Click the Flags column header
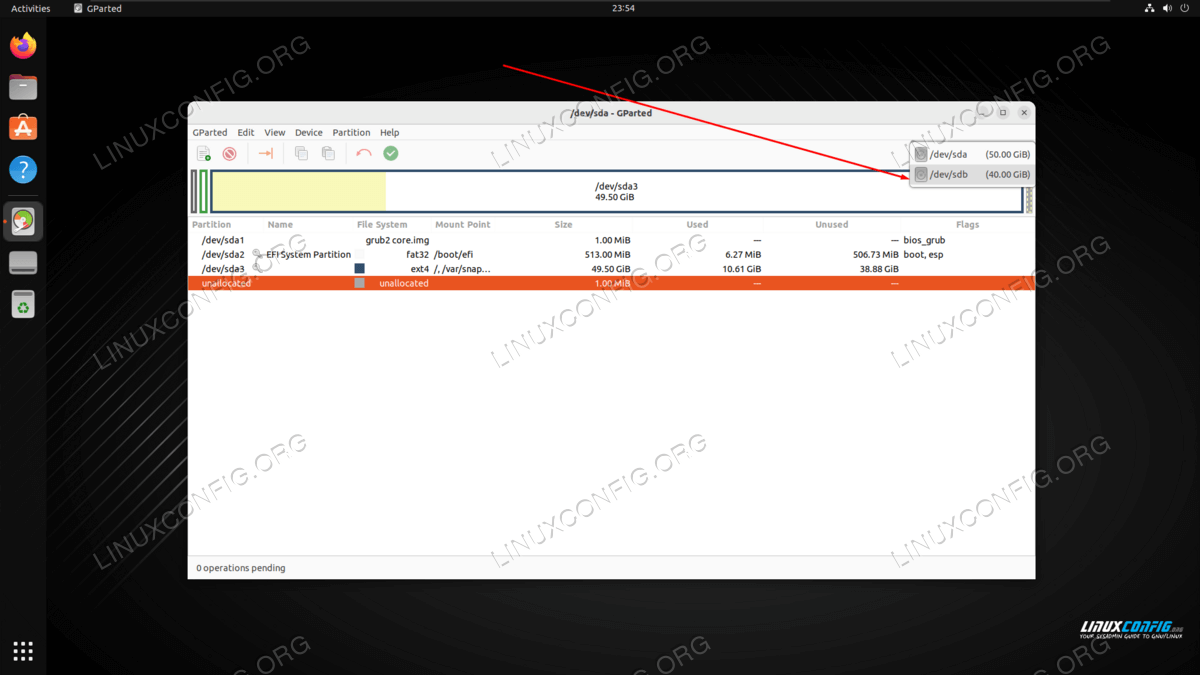This screenshot has height=675, width=1200. tap(967, 225)
